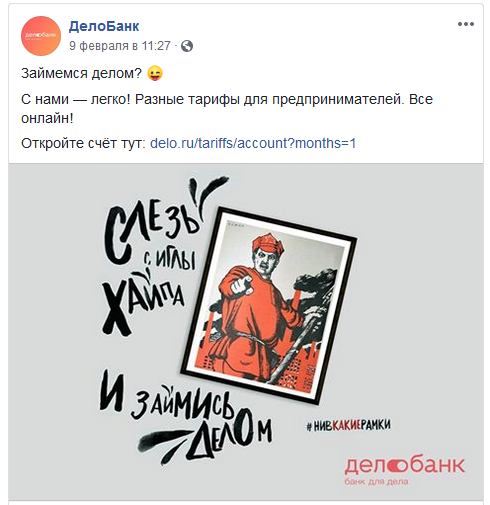The height and width of the screenshot is (505, 490).
Task: Click the 'банк для дела' tagline under the logo
Action: pos(376,481)
